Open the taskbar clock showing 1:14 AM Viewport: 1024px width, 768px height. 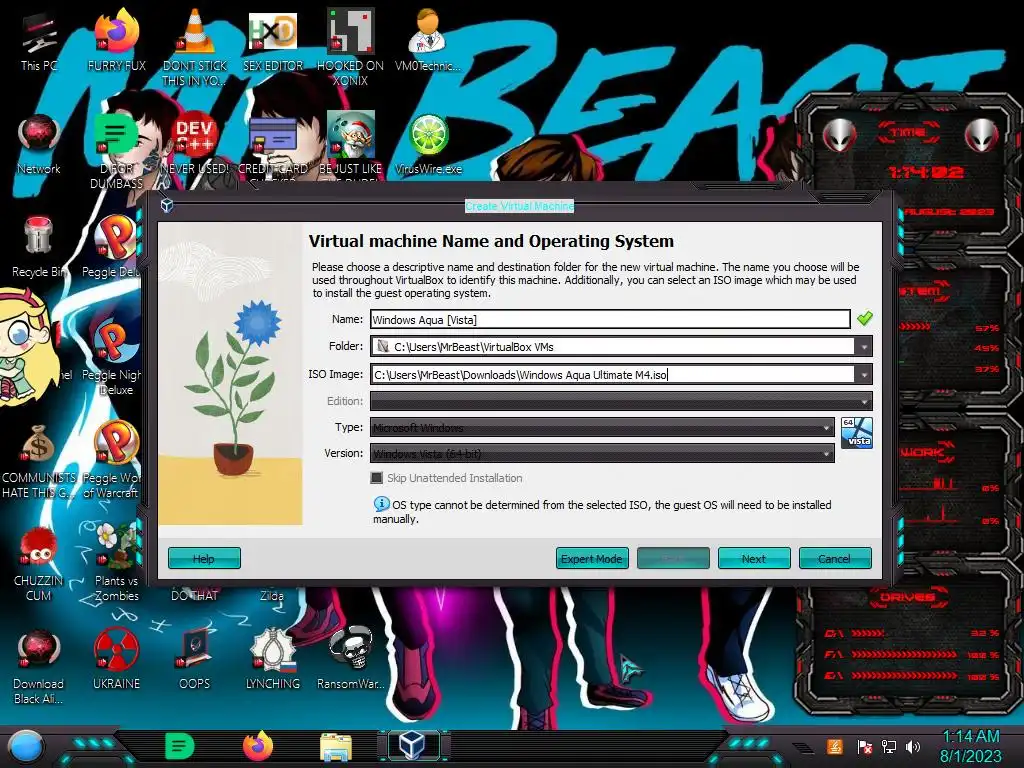971,746
